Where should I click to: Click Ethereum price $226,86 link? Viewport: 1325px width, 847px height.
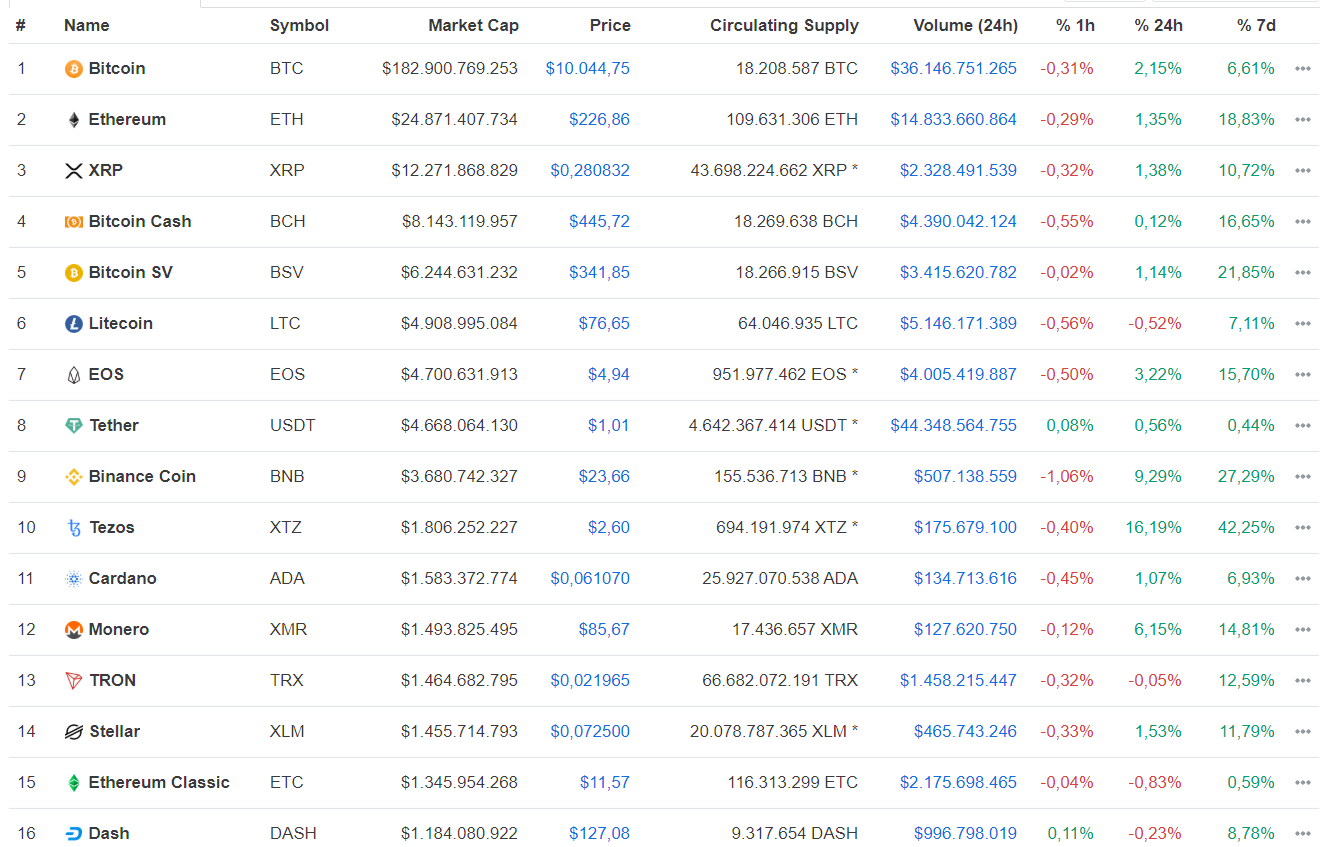point(599,119)
